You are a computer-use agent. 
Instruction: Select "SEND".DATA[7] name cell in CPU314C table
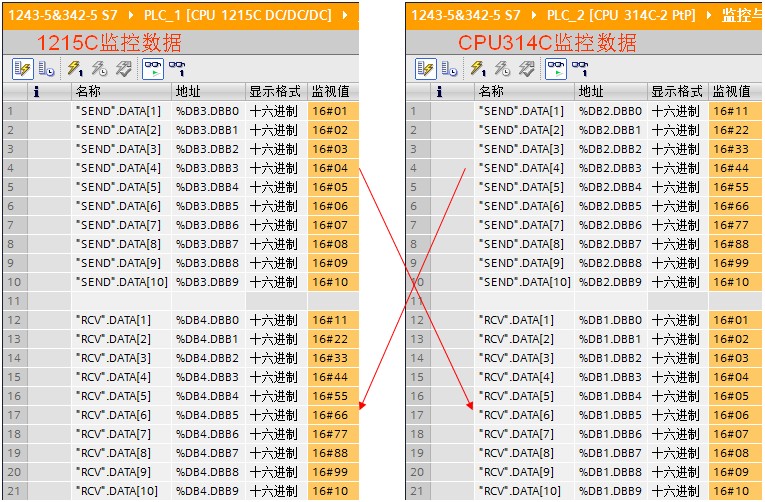(x=524, y=225)
